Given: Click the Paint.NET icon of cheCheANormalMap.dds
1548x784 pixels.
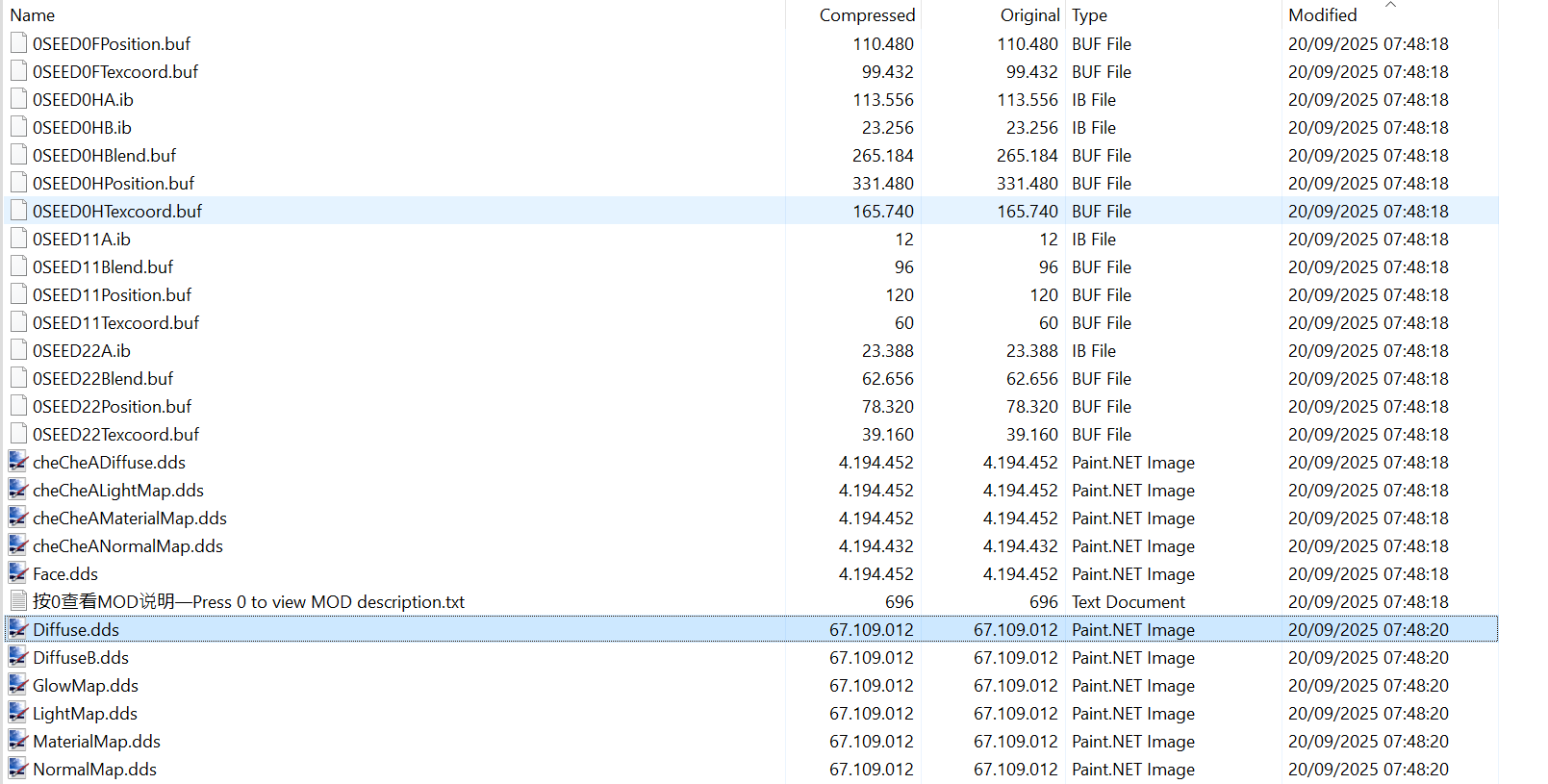Looking at the screenshot, I should (18, 545).
